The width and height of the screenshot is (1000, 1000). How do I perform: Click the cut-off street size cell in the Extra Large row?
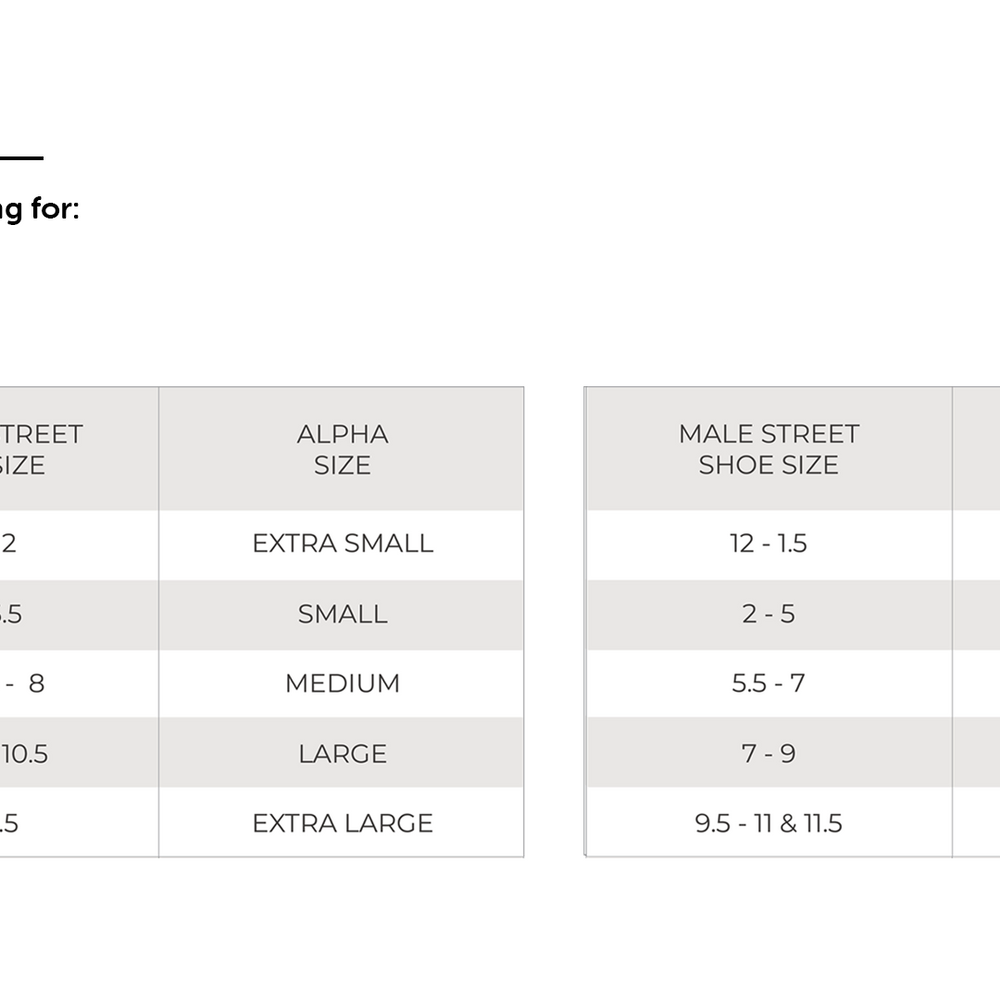(79, 823)
